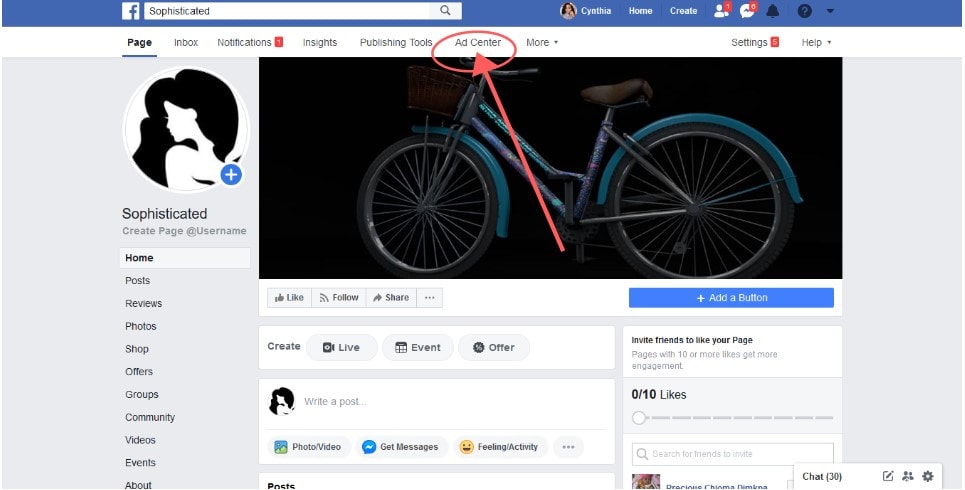Add Photo/Video to the post
This screenshot has width=965, height=490.
coord(308,447)
